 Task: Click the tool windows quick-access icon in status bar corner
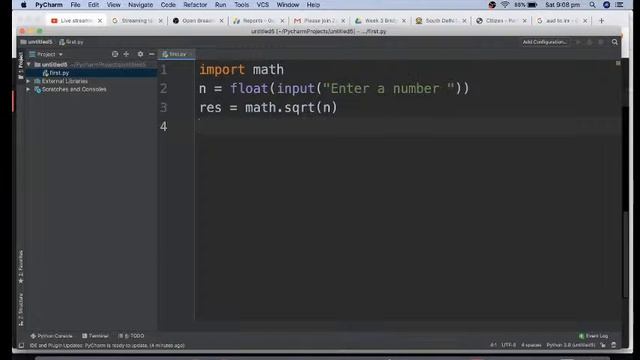[21, 345]
